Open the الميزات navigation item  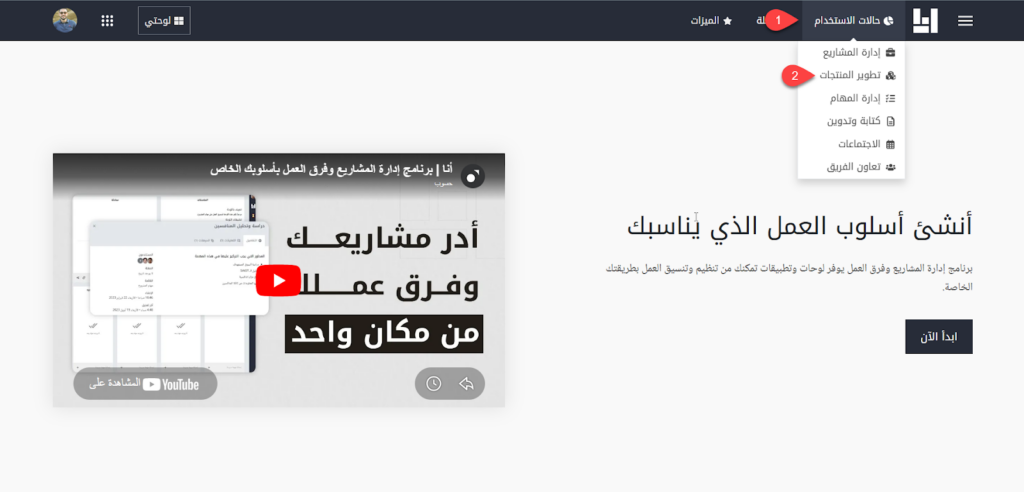pyautogui.click(x=712, y=21)
